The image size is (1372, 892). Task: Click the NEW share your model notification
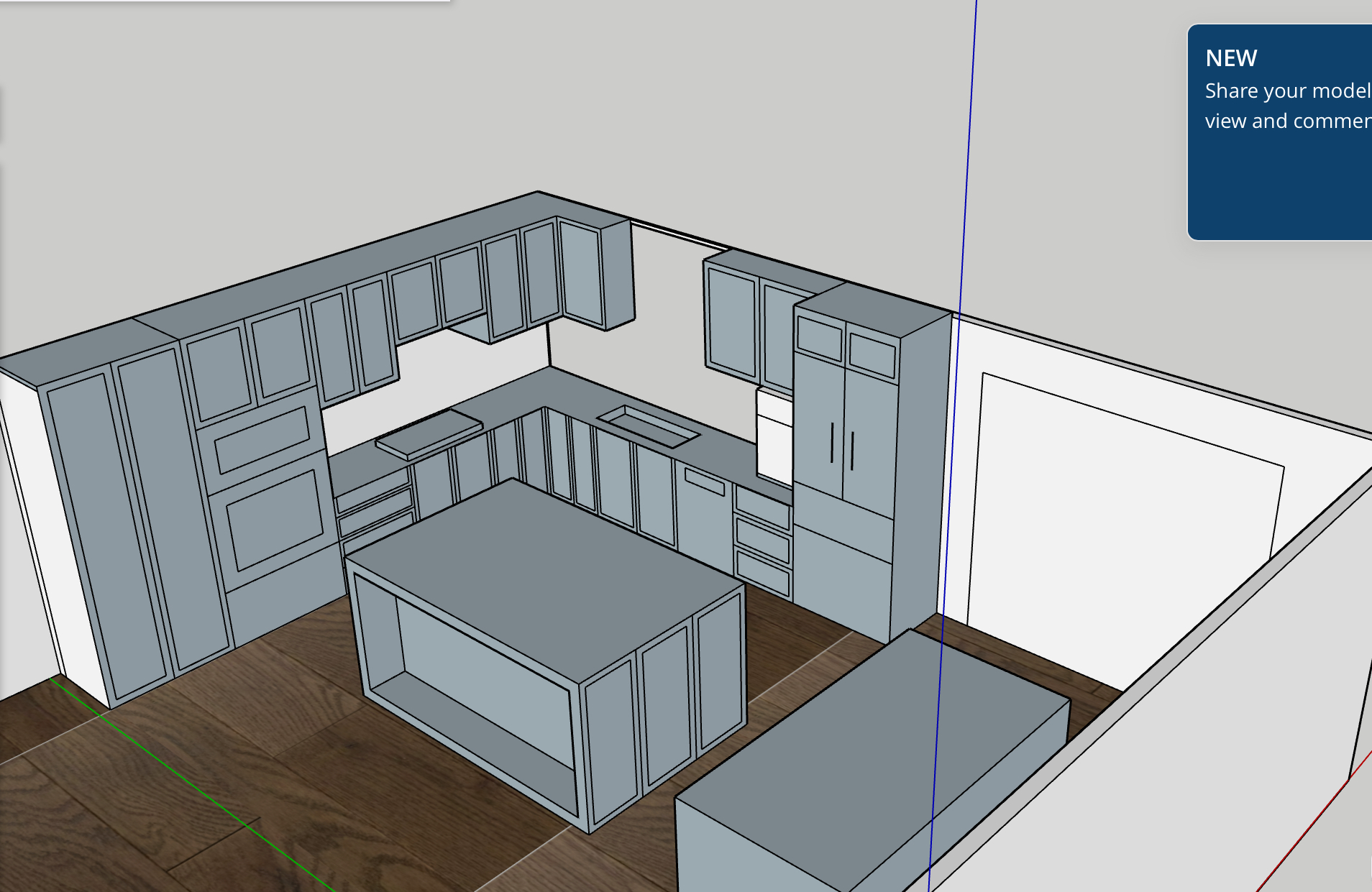pos(1280,132)
